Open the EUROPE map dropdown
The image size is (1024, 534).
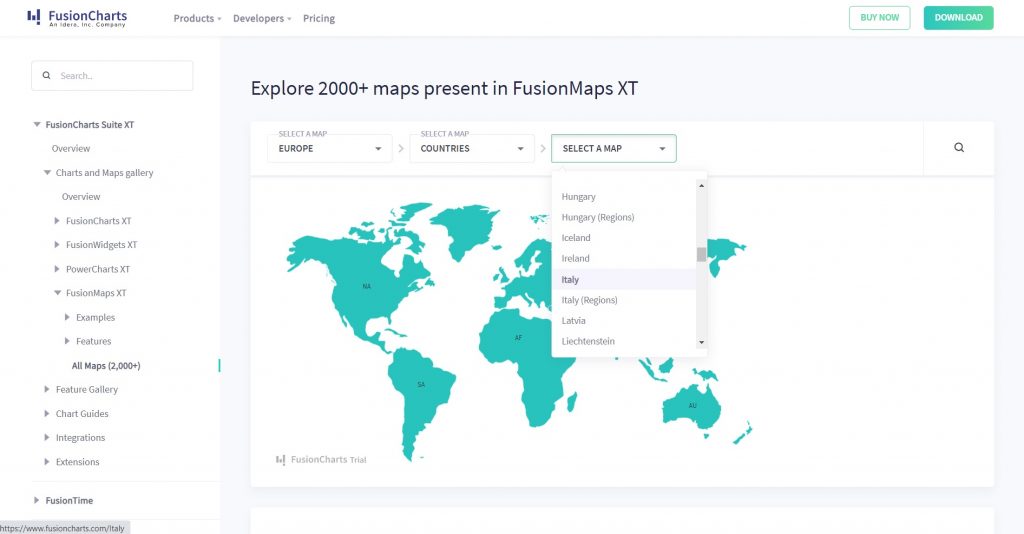329,148
